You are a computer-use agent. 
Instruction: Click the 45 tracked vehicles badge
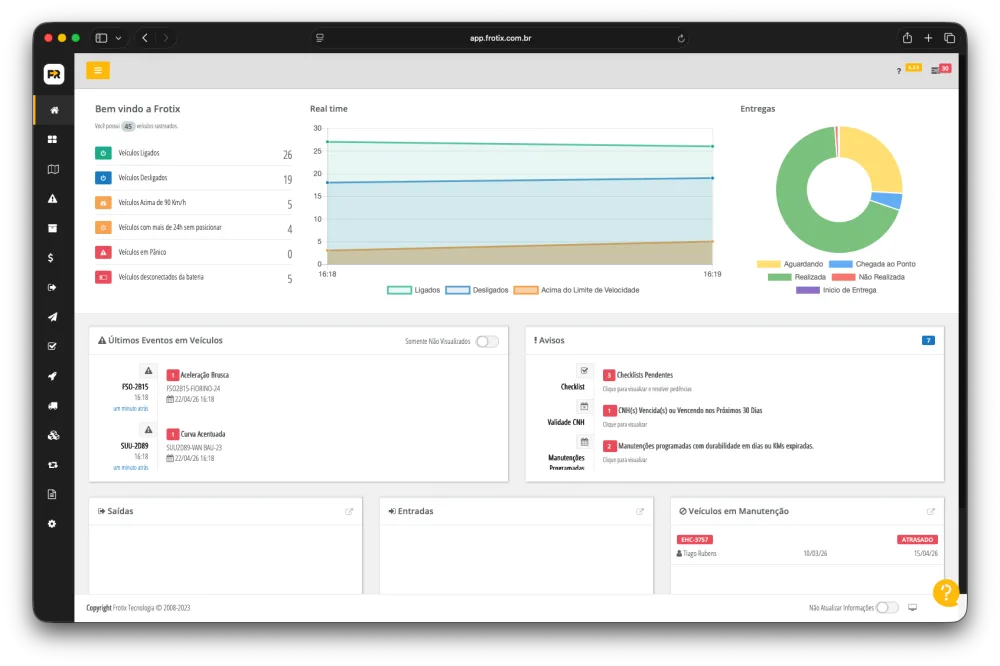point(128,126)
